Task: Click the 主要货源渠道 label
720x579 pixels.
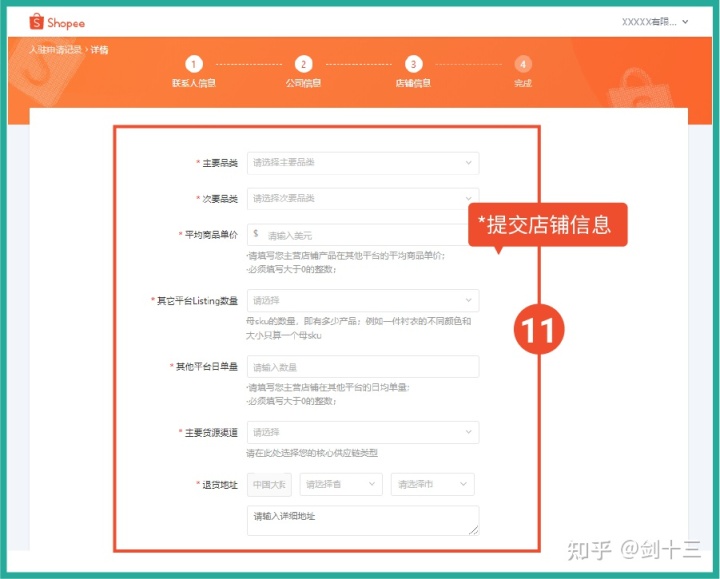Action: [x=211, y=433]
